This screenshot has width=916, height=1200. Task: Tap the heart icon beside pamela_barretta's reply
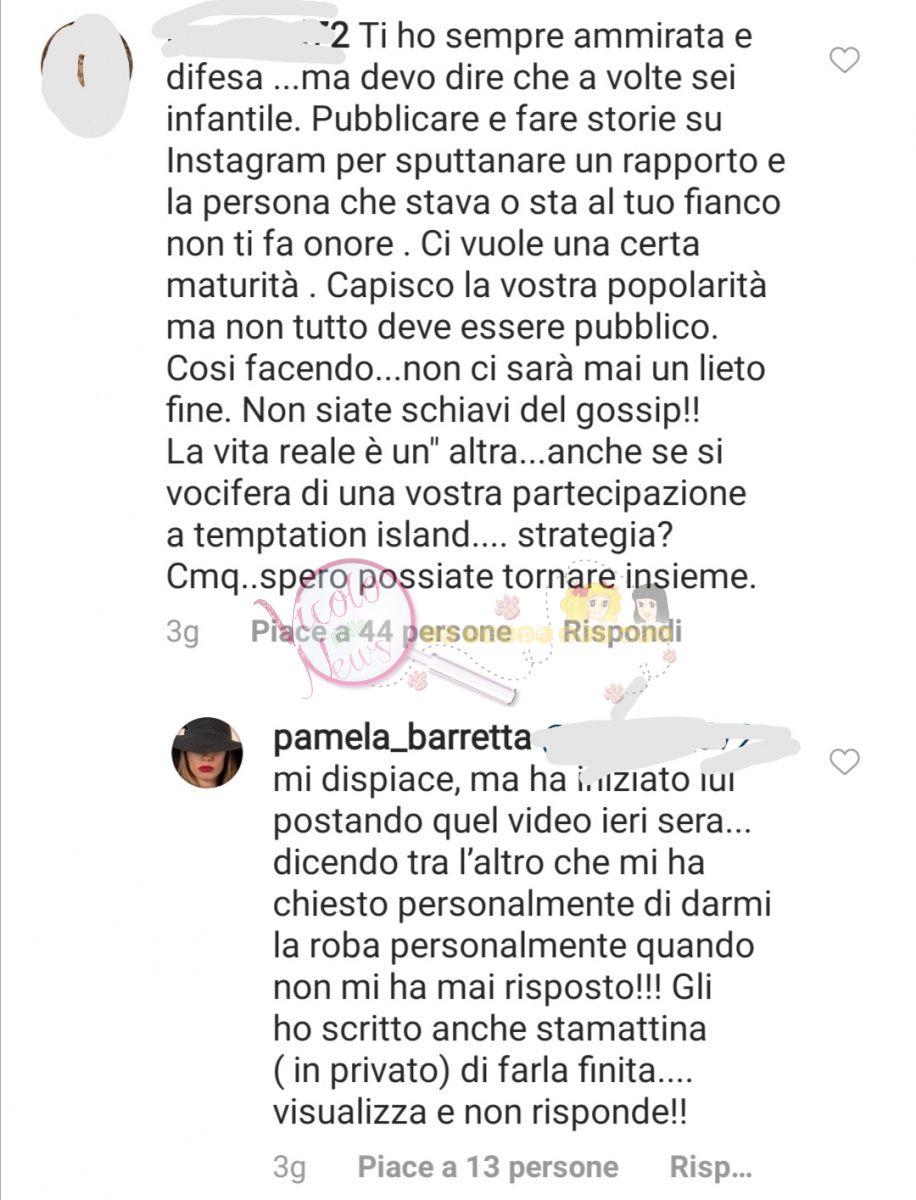point(845,763)
